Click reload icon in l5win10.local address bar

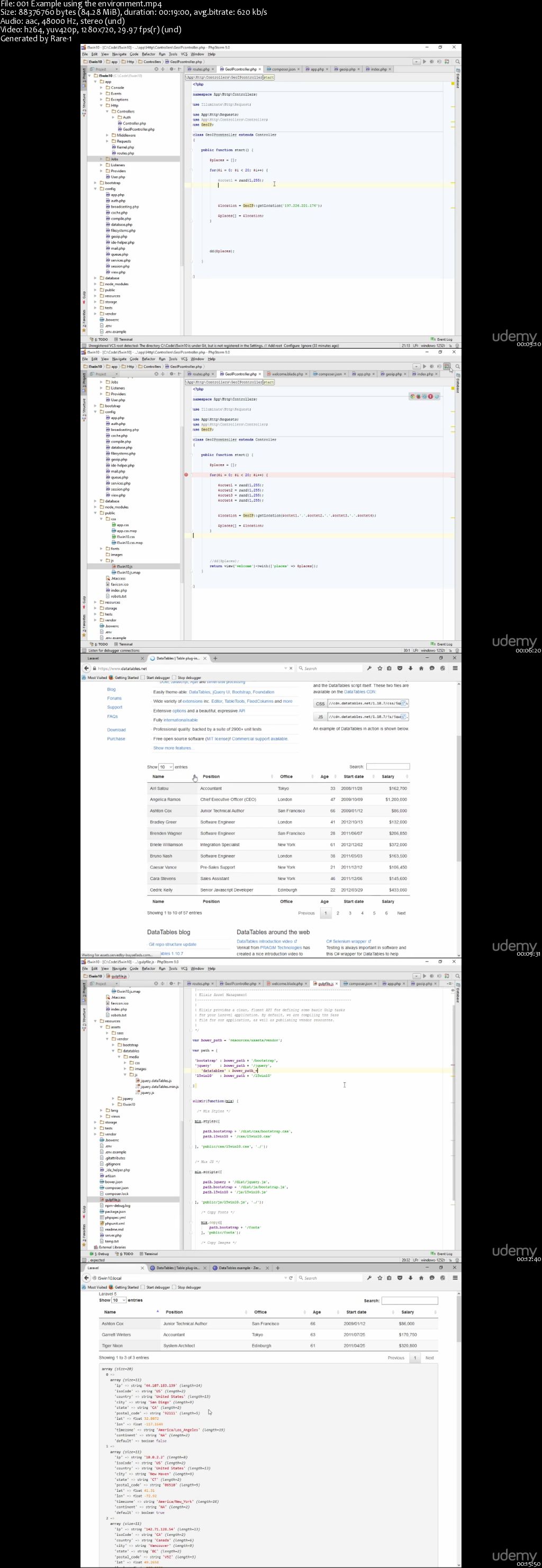tap(291, 1277)
